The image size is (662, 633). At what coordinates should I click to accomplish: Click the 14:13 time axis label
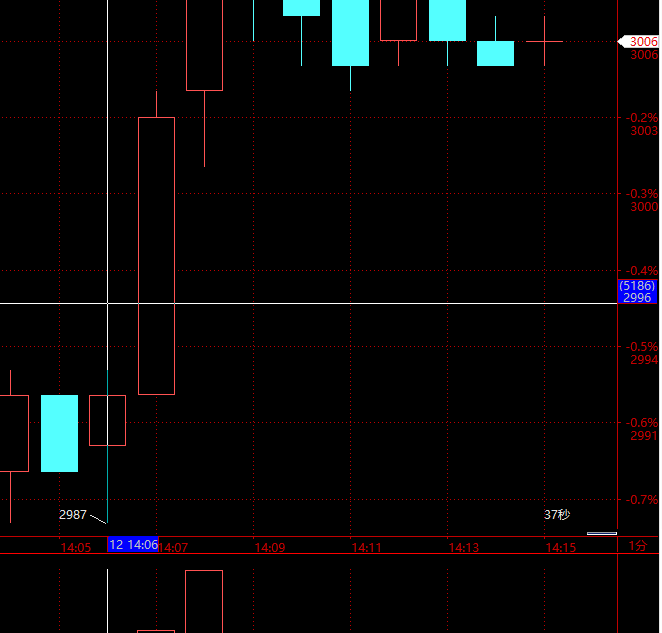pyautogui.click(x=464, y=548)
